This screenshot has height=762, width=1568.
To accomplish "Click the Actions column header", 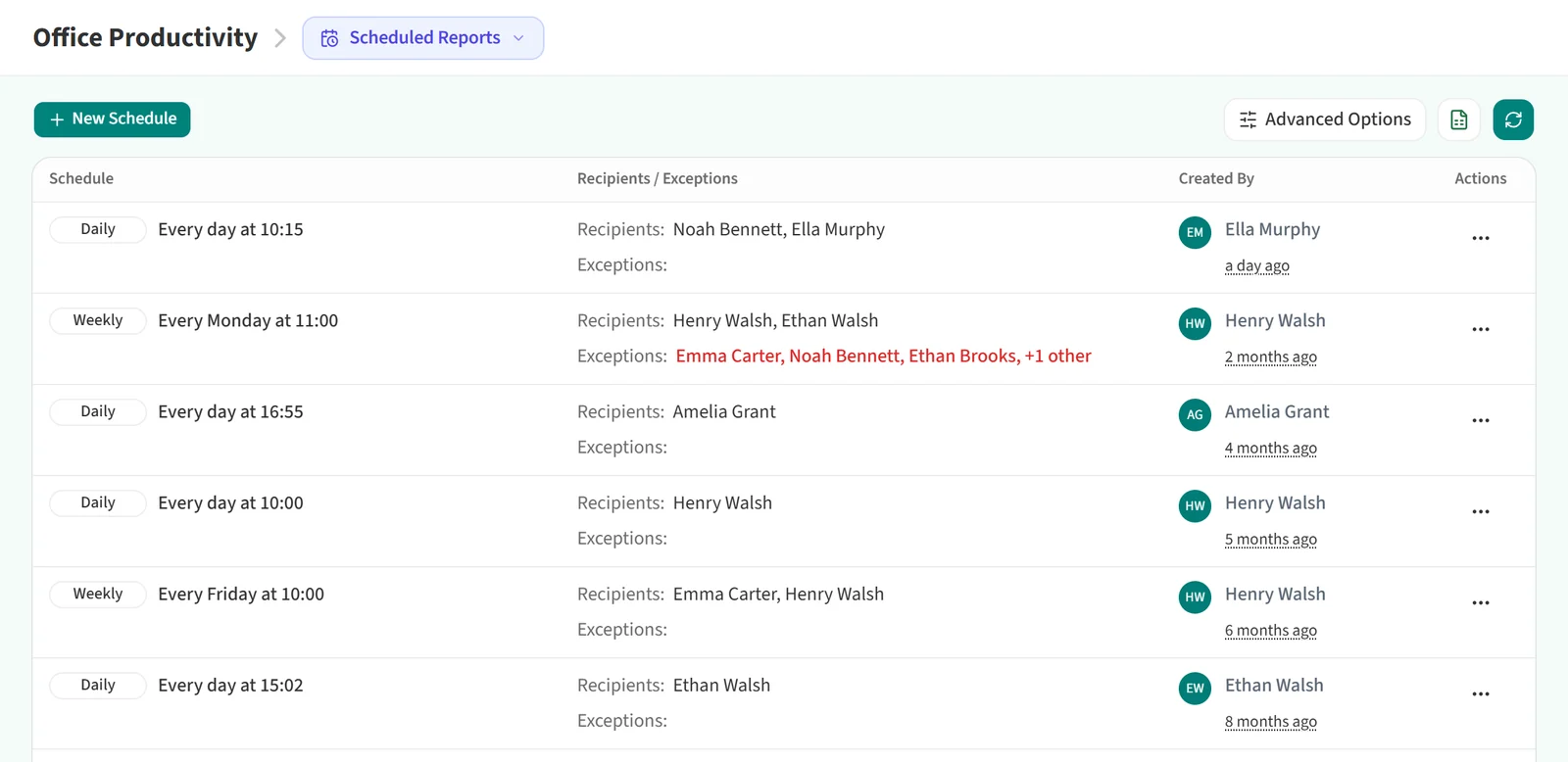I will 1481,178.
